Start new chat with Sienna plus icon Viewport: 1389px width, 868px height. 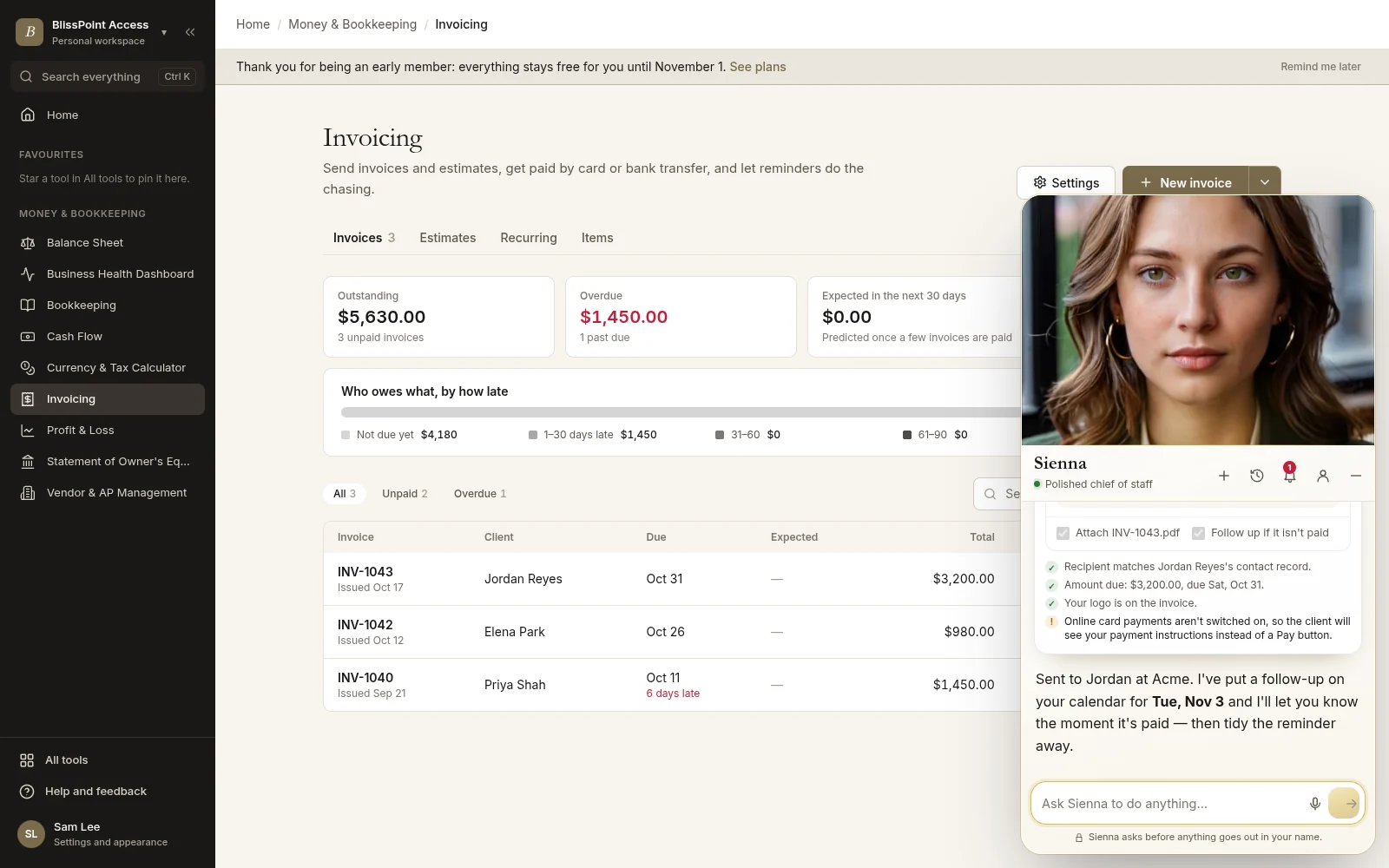[1224, 476]
